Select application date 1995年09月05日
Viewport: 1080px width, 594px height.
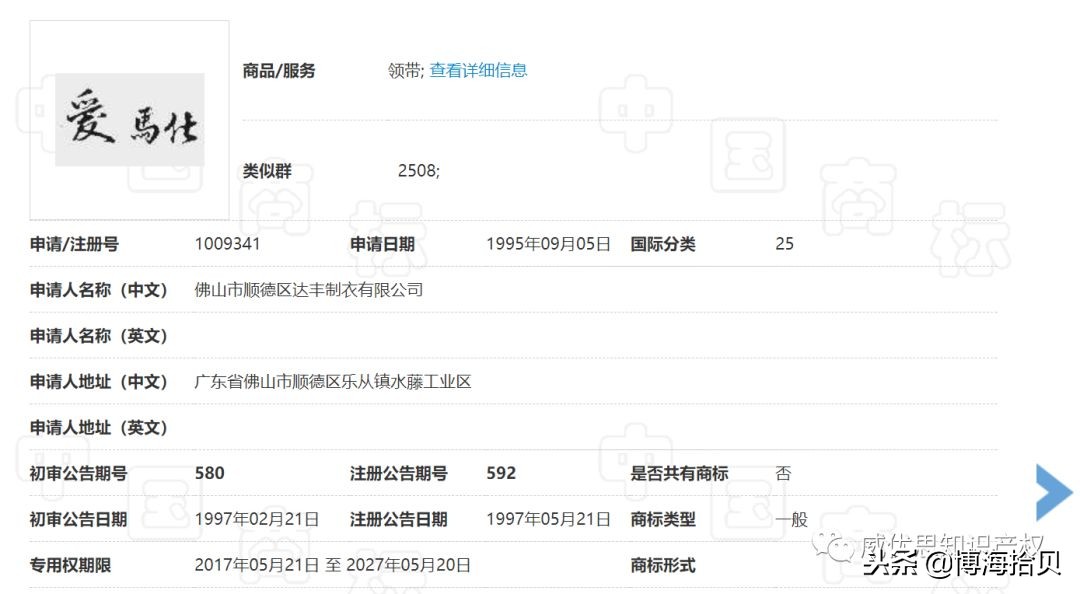pos(548,244)
